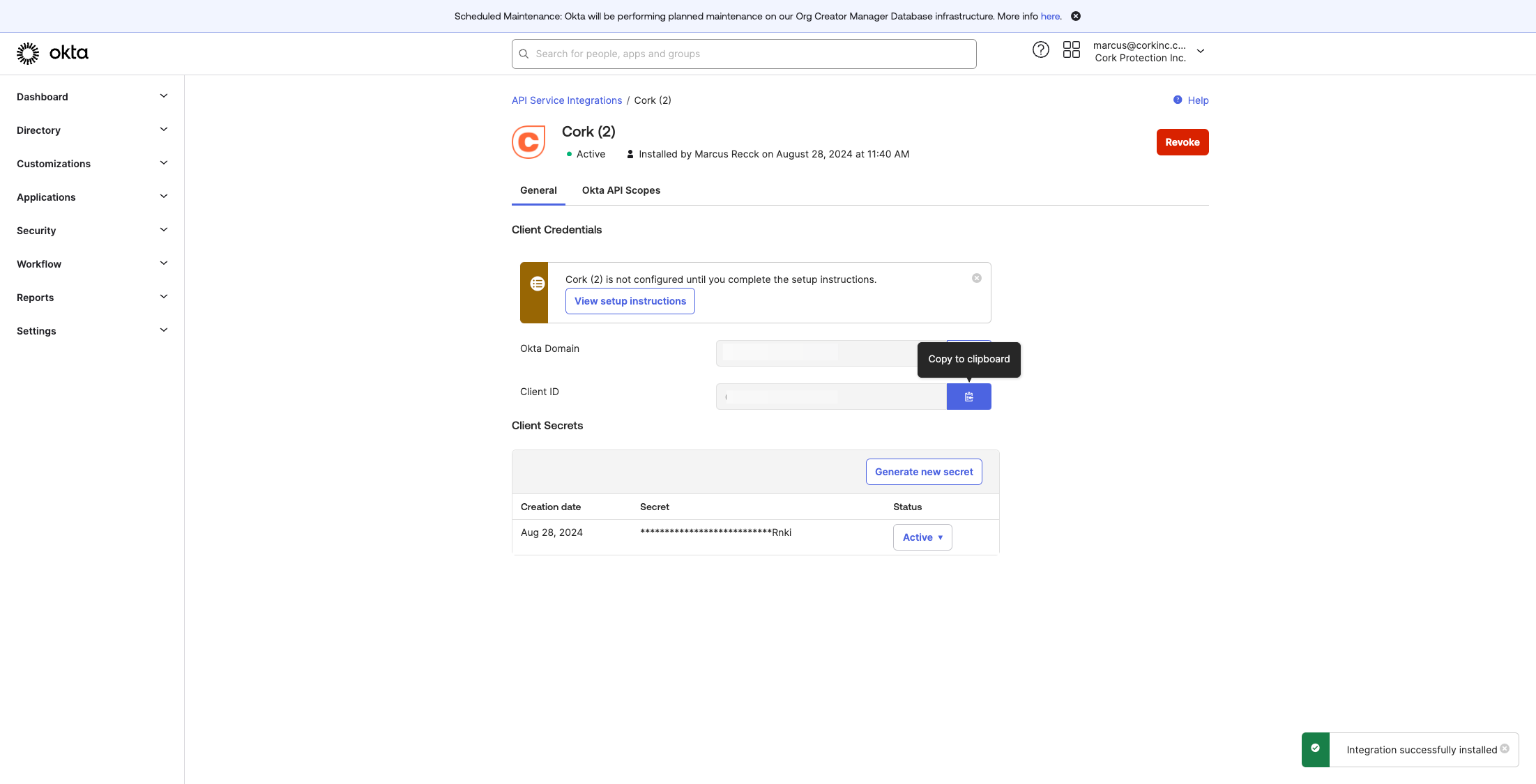The width and height of the screenshot is (1536, 784).
Task: Go to API Service Integrations breadcrumb
Action: [566, 100]
